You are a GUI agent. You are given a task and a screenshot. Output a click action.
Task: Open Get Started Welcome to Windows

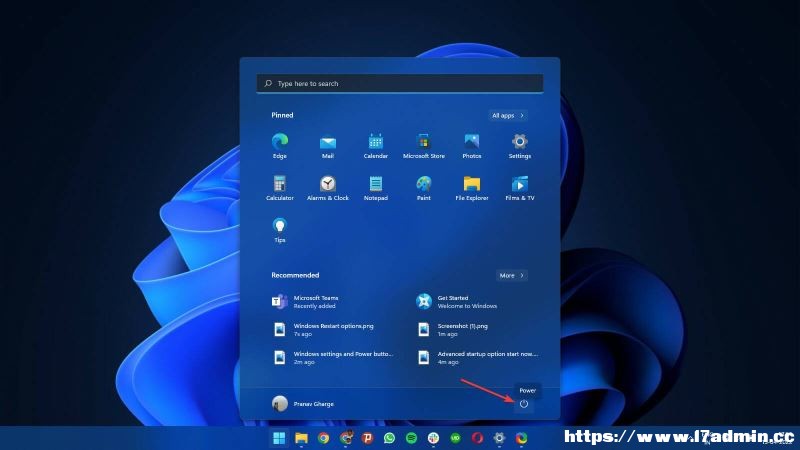(x=457, y=302)
